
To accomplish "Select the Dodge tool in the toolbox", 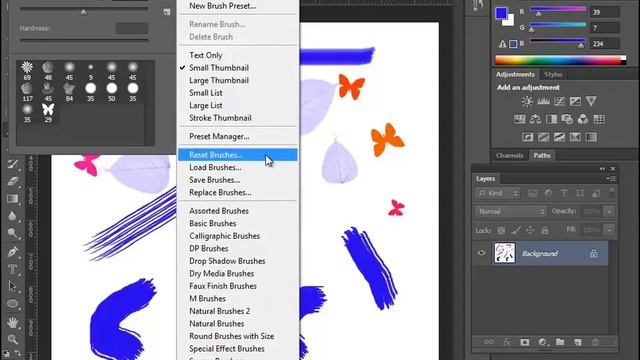I will coord(13,233).
